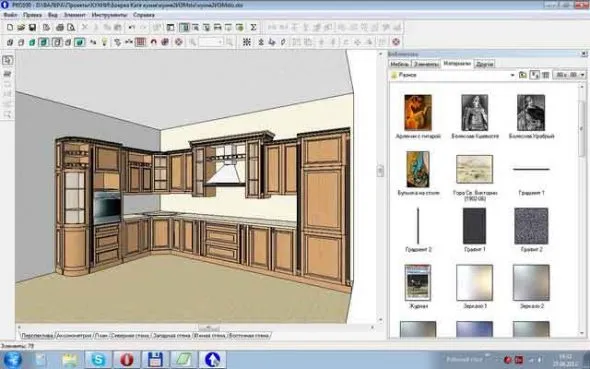This screenshot has width=590, height=369.
Task: Open Opera browser from the taskbar
Action: 126,360
